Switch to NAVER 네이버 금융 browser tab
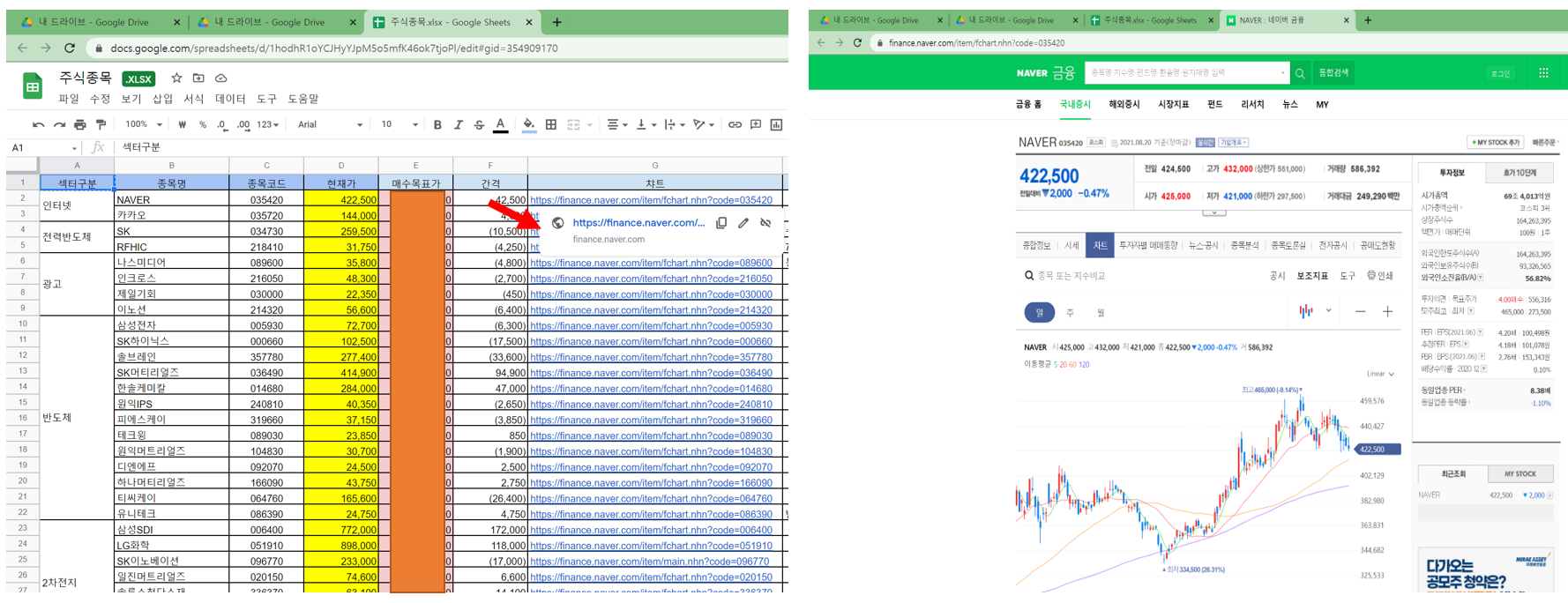The width and height of the screenshot is (1568, 603). point(1288,20)
